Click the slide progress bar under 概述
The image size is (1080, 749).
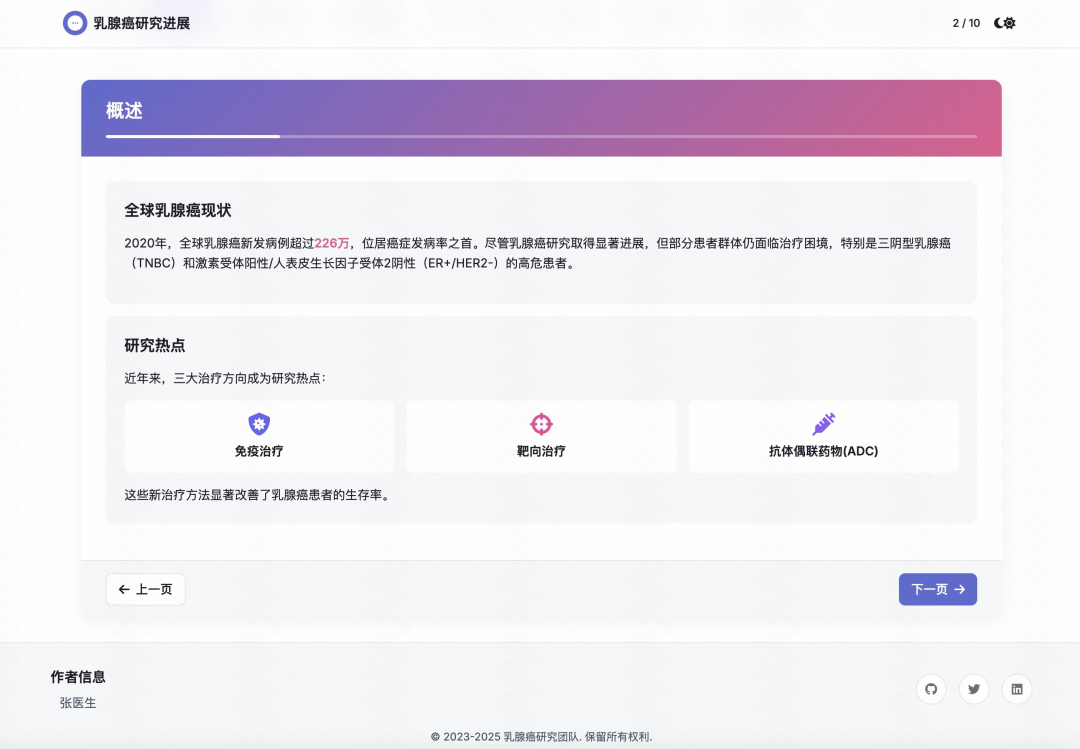pos(541,136)
